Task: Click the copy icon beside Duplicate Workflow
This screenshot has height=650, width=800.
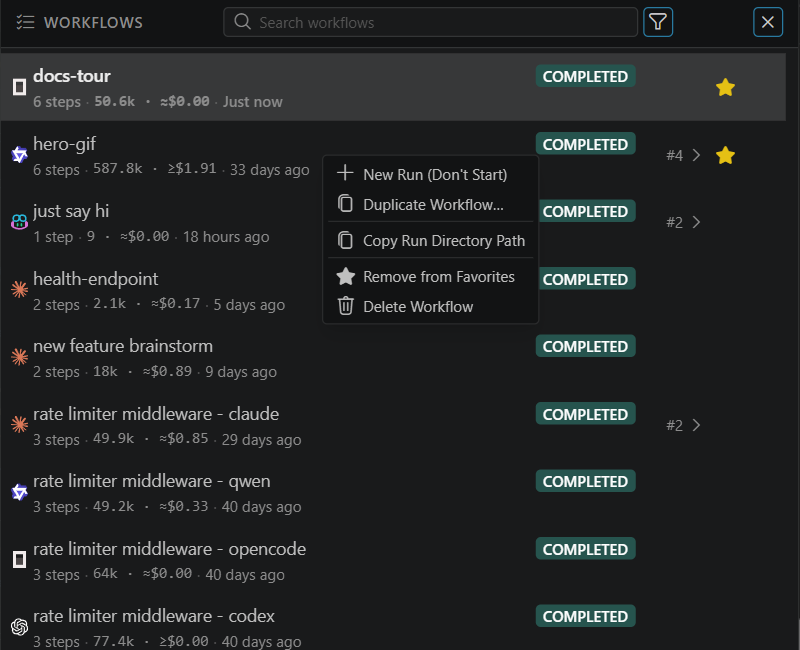Action: point(345,203)
